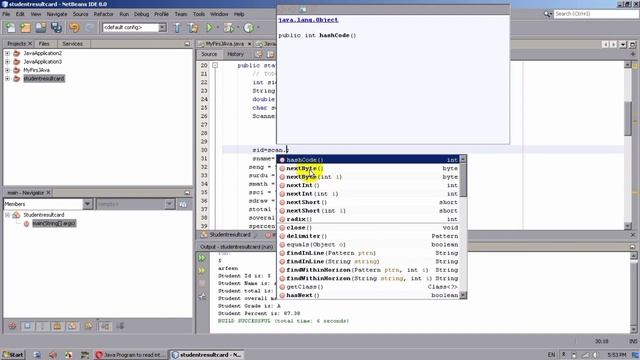Click the Debug Project toolbar icon
The height and width of the screenshot is (360, 640).
tap(229, 27)
